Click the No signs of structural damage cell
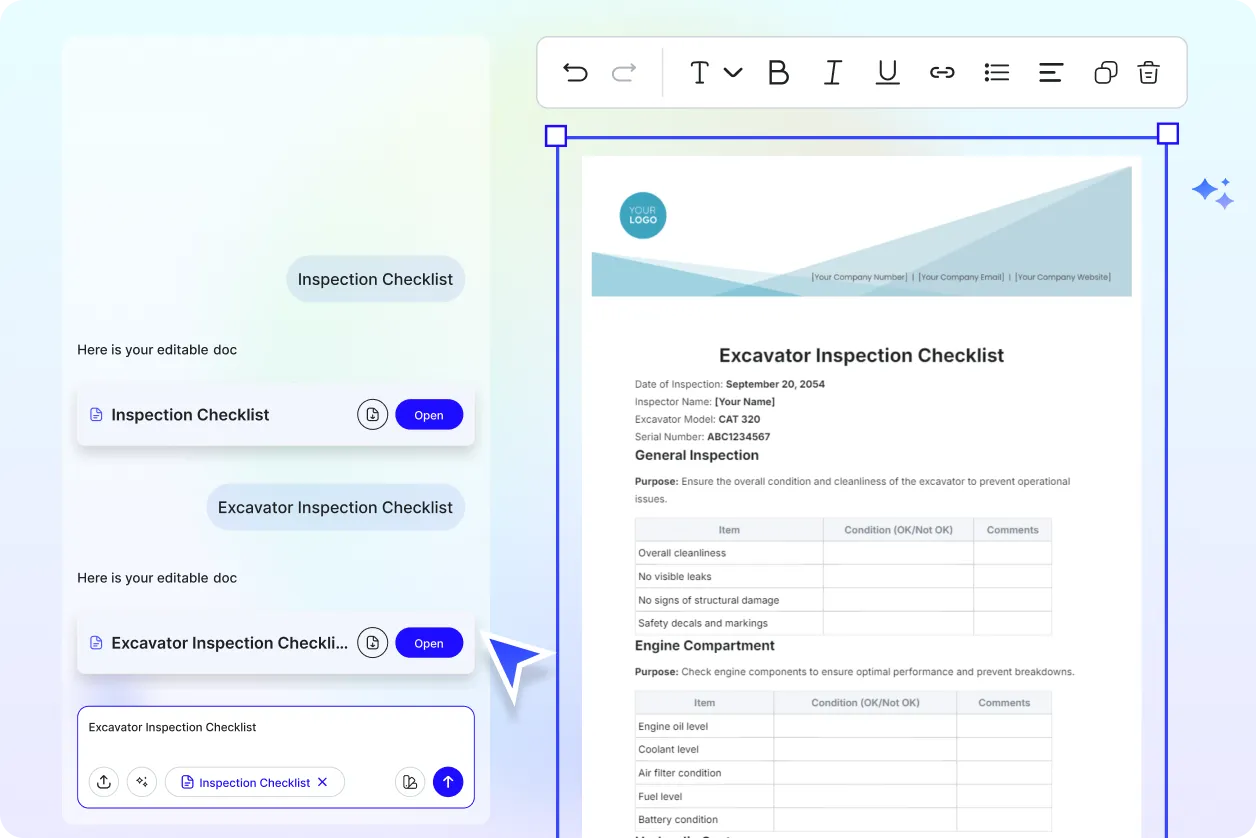The height and width of the screenshot is (838, 1256). coord(729,600)
